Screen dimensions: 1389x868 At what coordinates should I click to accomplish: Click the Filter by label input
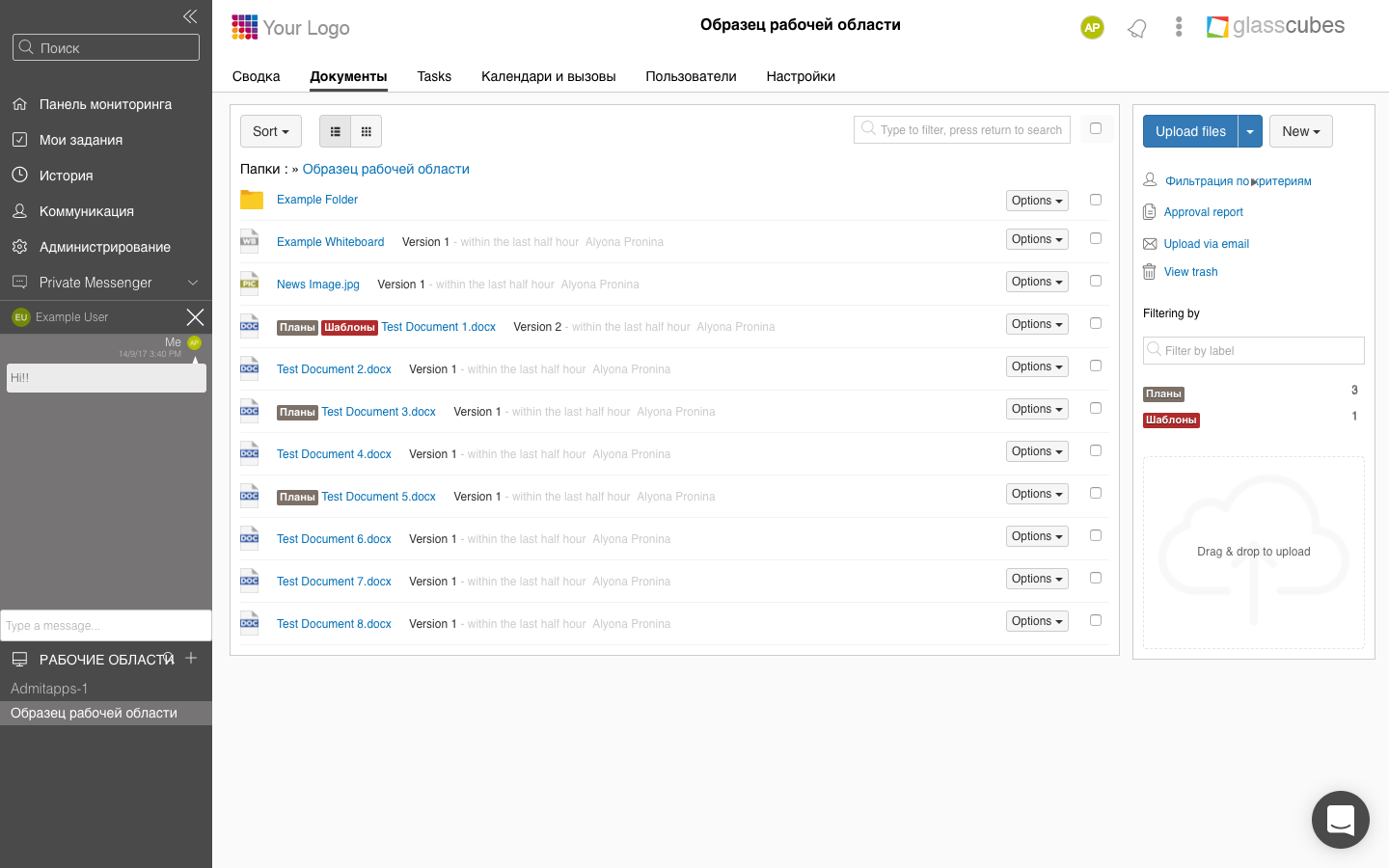coord(1254,350)
